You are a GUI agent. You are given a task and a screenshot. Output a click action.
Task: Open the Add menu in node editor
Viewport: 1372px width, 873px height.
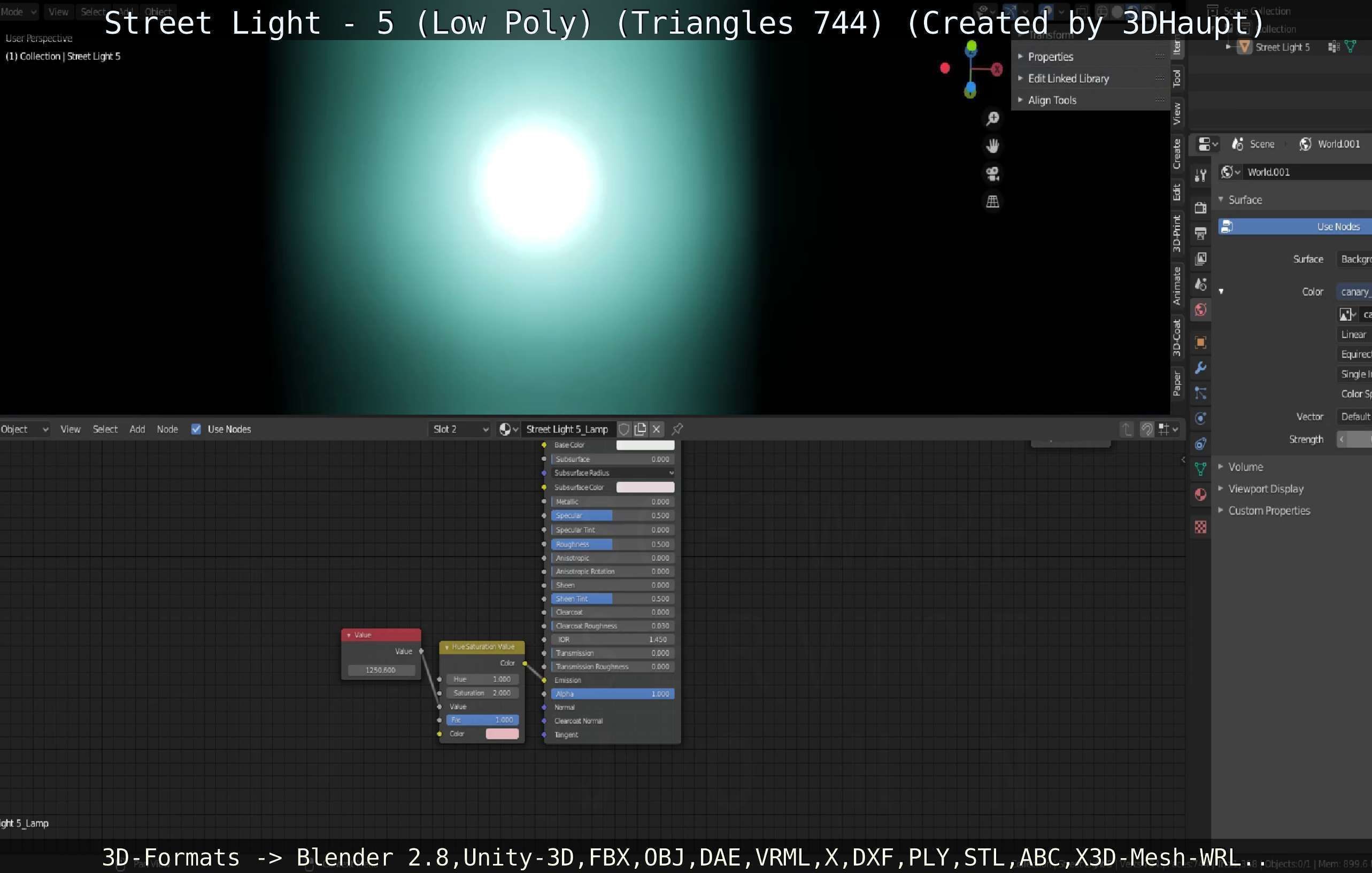pos(137,429)
